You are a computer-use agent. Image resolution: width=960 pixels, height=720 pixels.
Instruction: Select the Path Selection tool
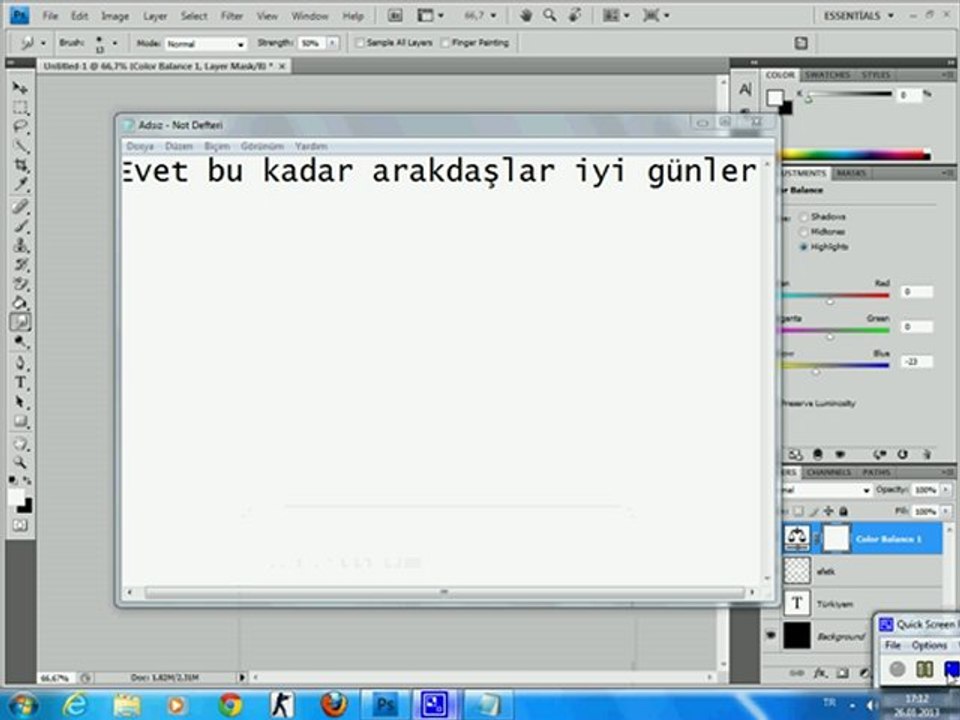click(x=20, y=402)
